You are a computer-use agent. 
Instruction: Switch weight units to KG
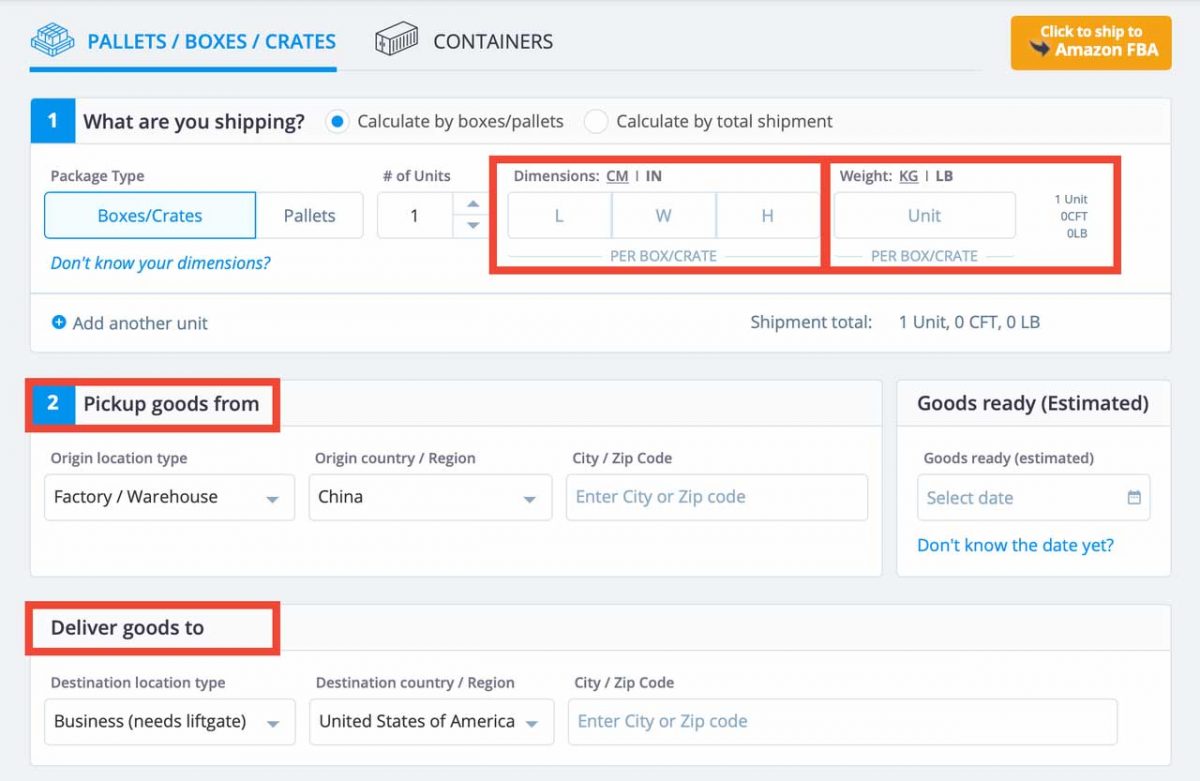click(x=908, y=175)
